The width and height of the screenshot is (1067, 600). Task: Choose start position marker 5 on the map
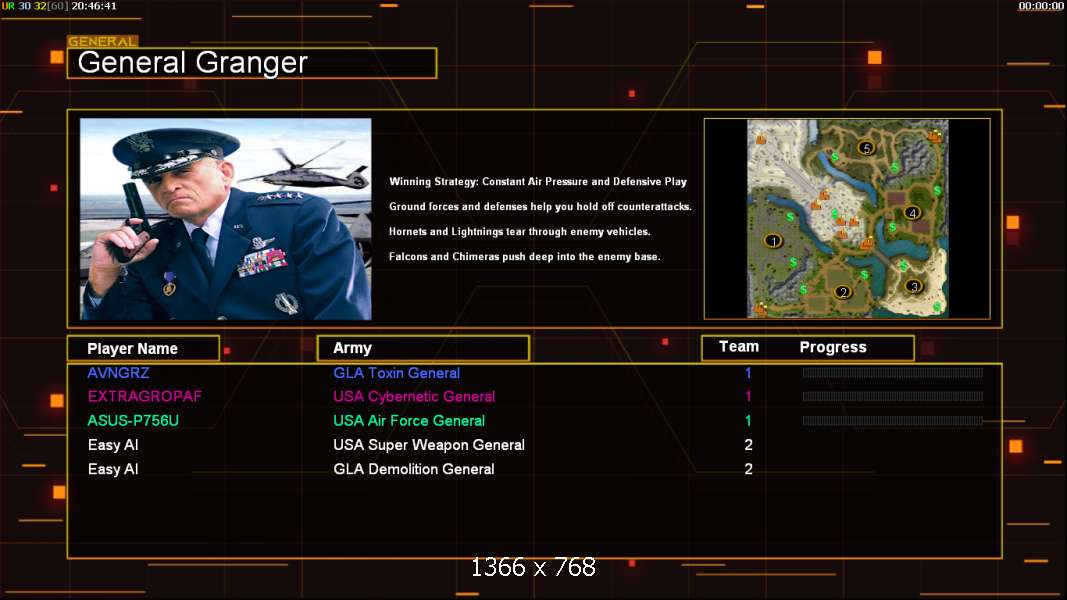point(866,148)
